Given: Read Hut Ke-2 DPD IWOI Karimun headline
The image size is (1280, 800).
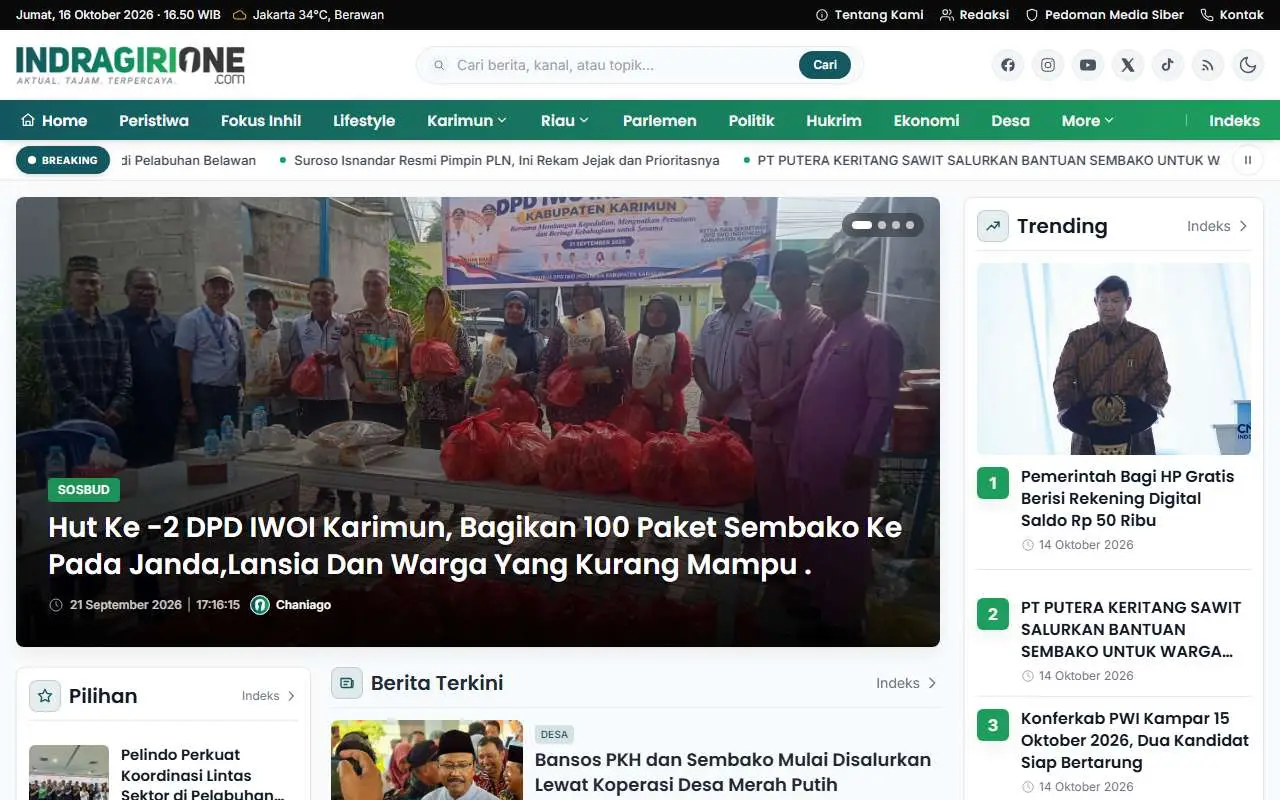Looking at the screenshot, I should pyautogui.click(x=475, y=546).
